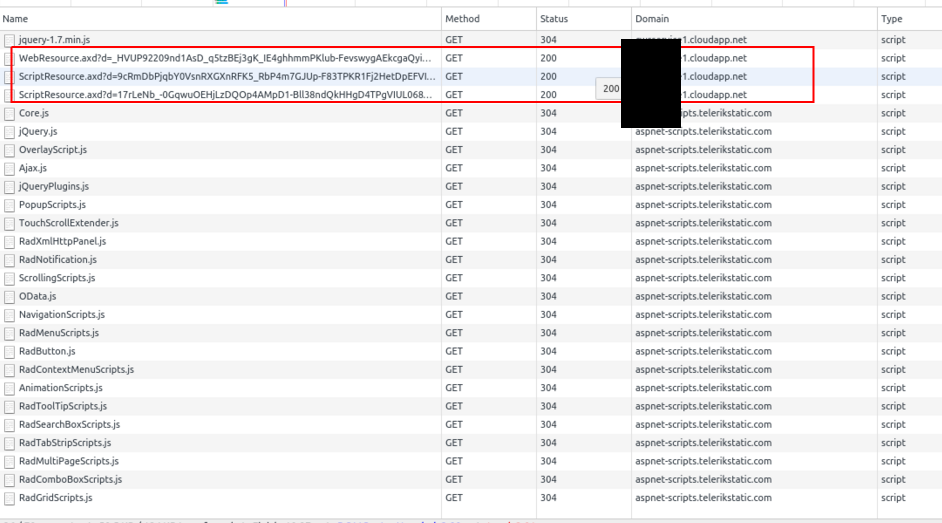Image resolution: width=942 pixels, height=523 pixels.
Task: Click file icon next to TouchScrollExtender.js
Action: [x=9, y=223]
